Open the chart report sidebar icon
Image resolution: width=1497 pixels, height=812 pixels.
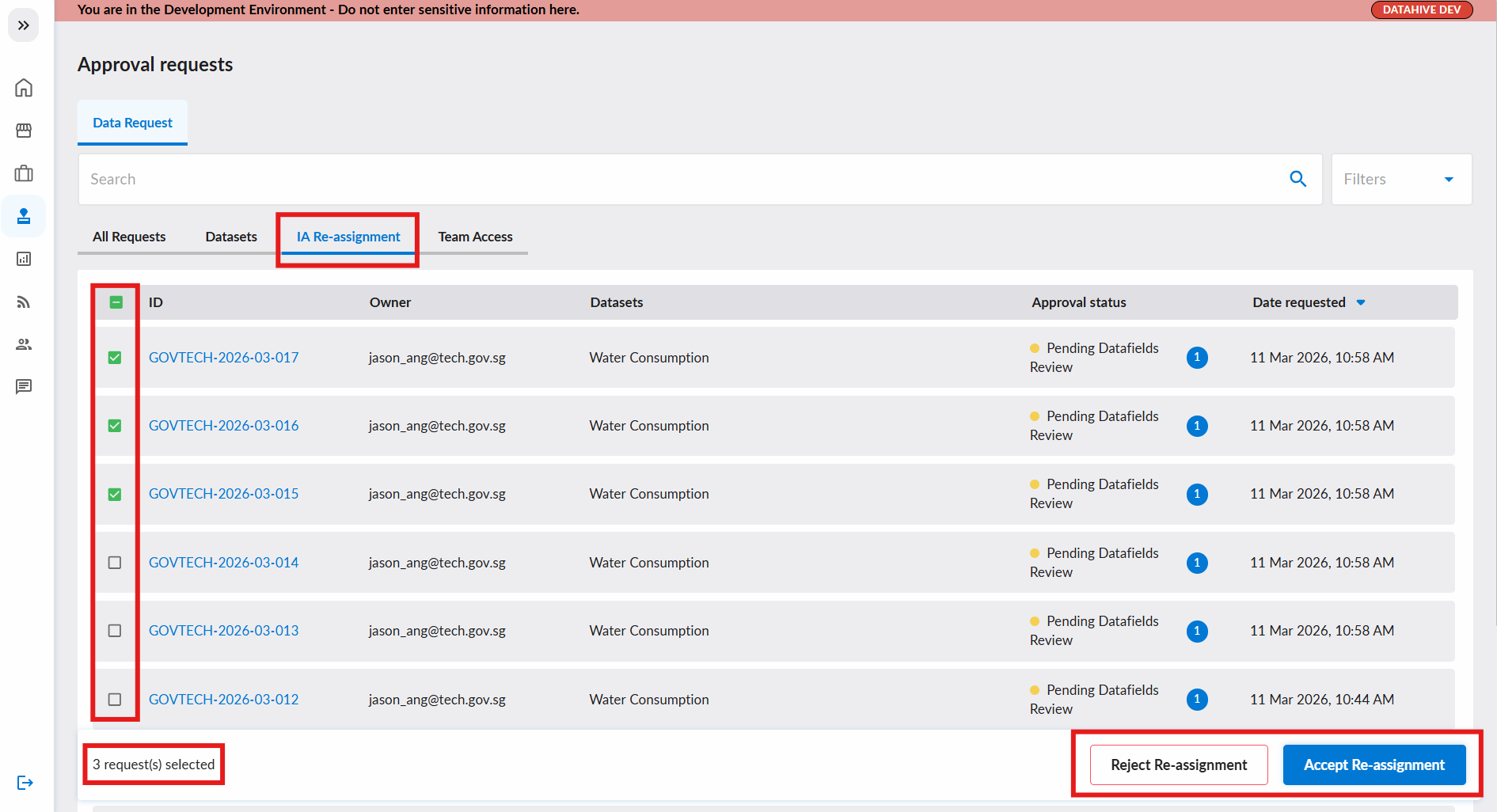click(24, 259)
